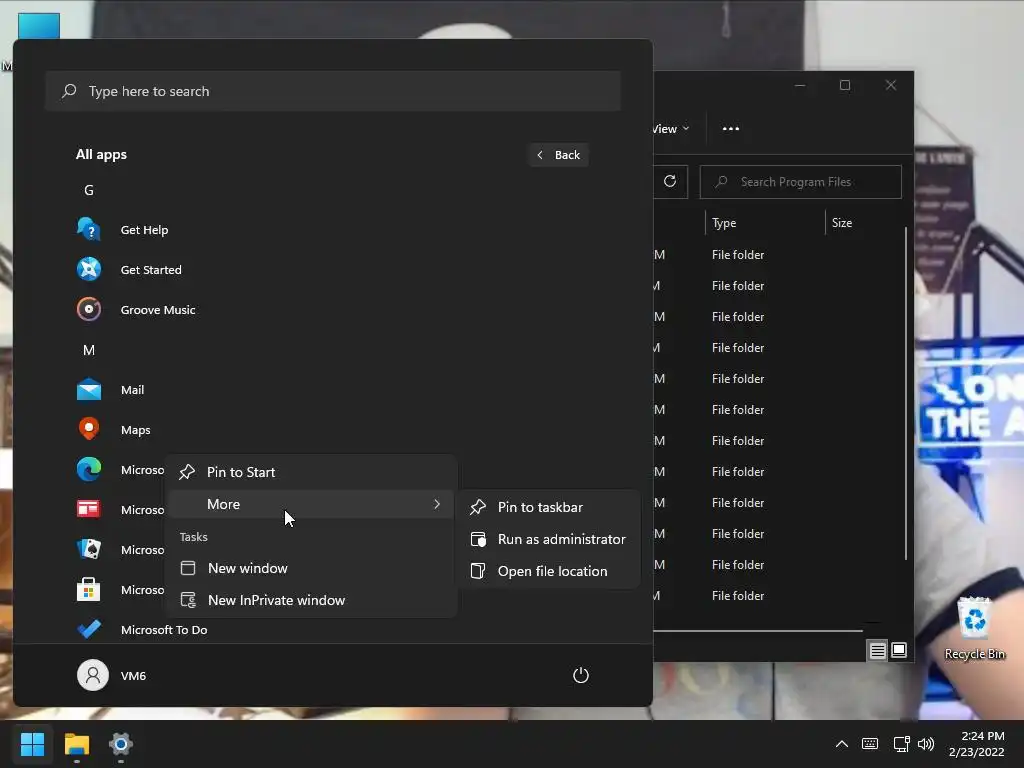Click the Search Program Files field
Screen dimensions: 1024x768
pos(801,182)
